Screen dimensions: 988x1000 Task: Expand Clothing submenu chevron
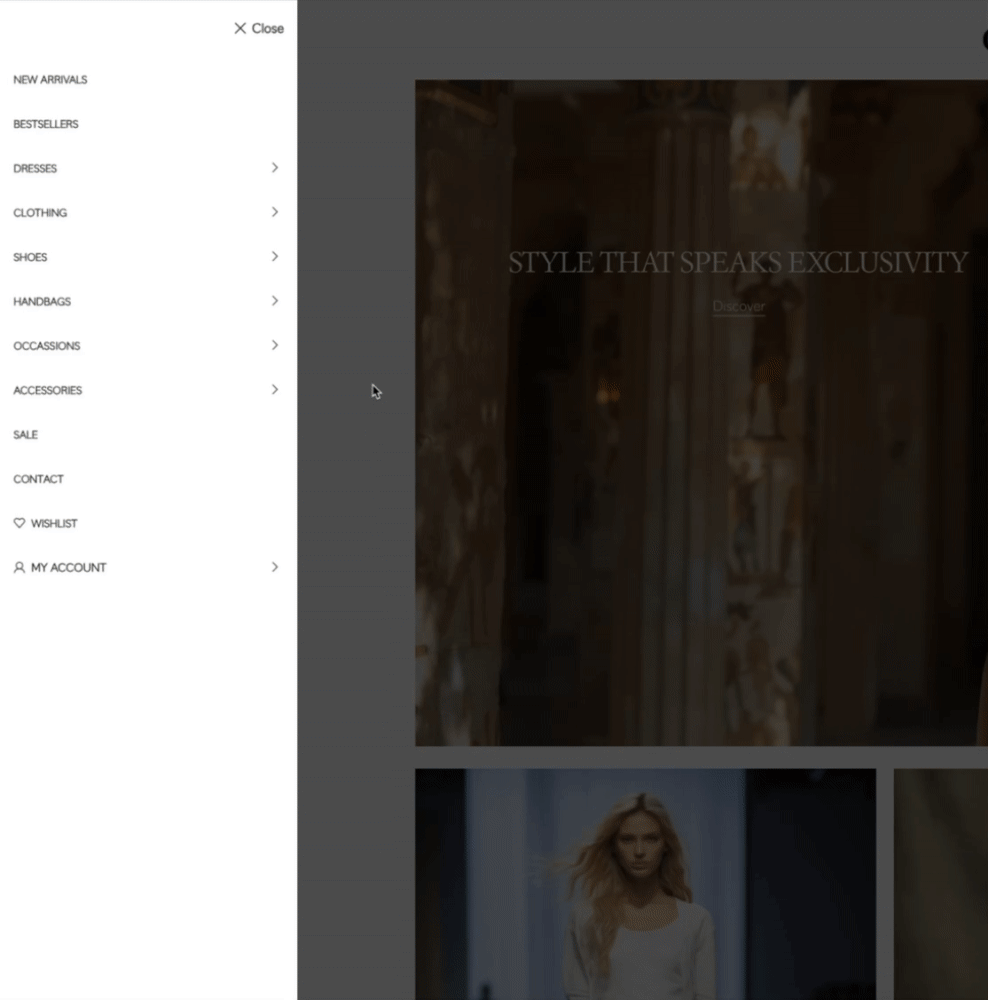click(275, 212)
